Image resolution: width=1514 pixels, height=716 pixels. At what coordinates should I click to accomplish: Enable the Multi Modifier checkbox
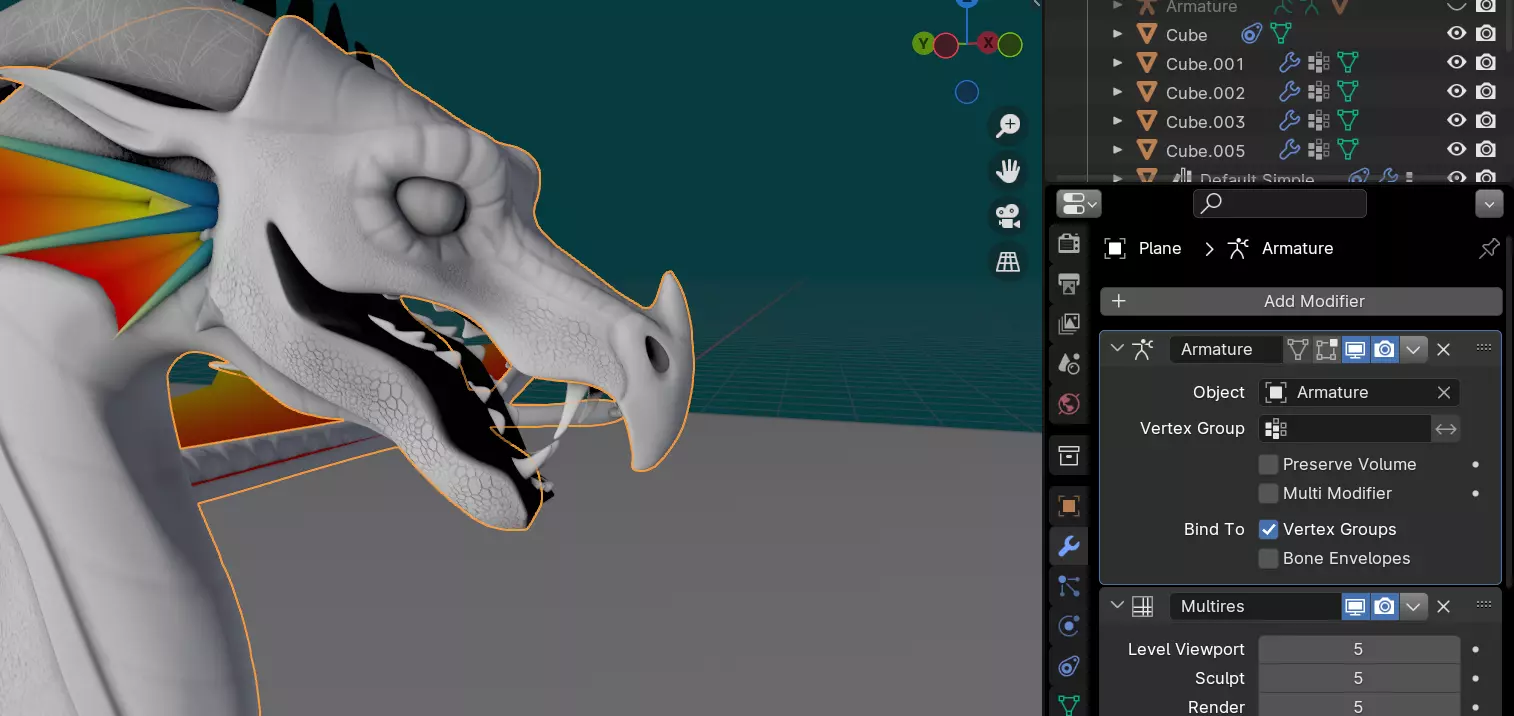1268,493
